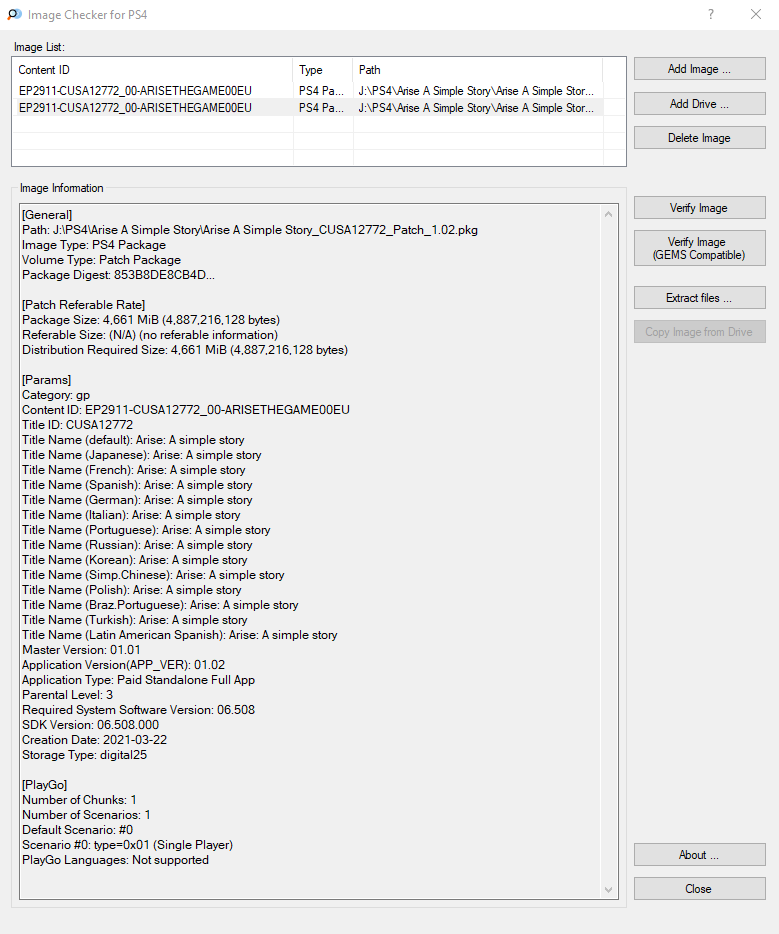Click the 'Category: gp' line
This screenshot has width=779, height=934.
56,395
